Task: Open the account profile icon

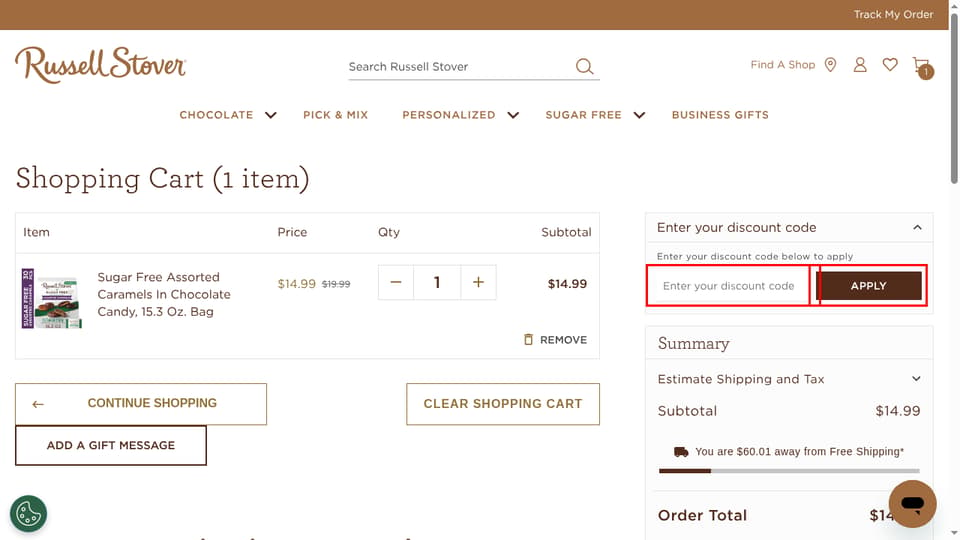Action: point(860,64)
